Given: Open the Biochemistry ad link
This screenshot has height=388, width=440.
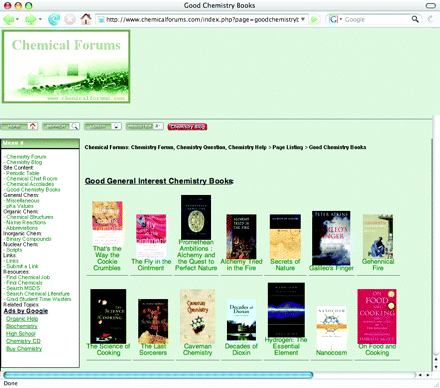Looking at the screenshot, I should tap(22, 326).
